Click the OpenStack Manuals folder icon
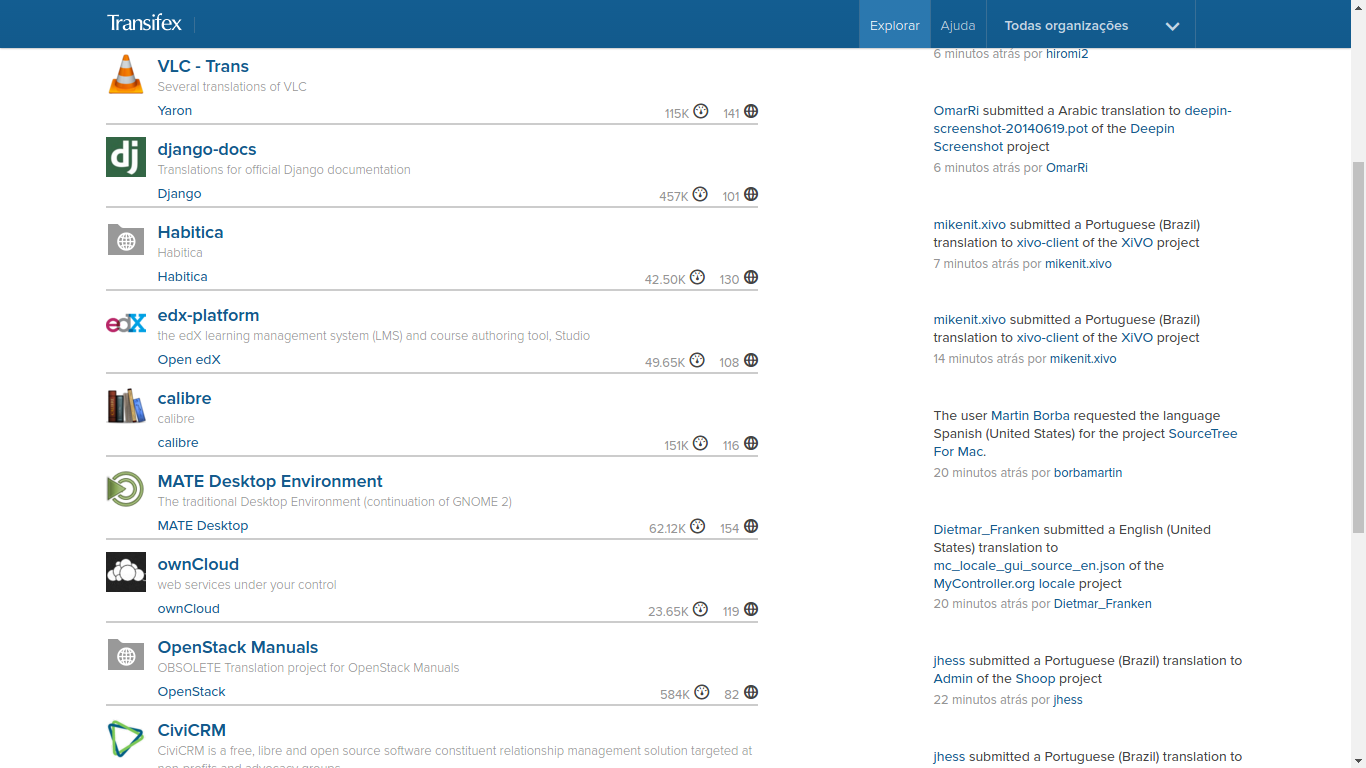Screen dimensions: 1366x768 126,655
